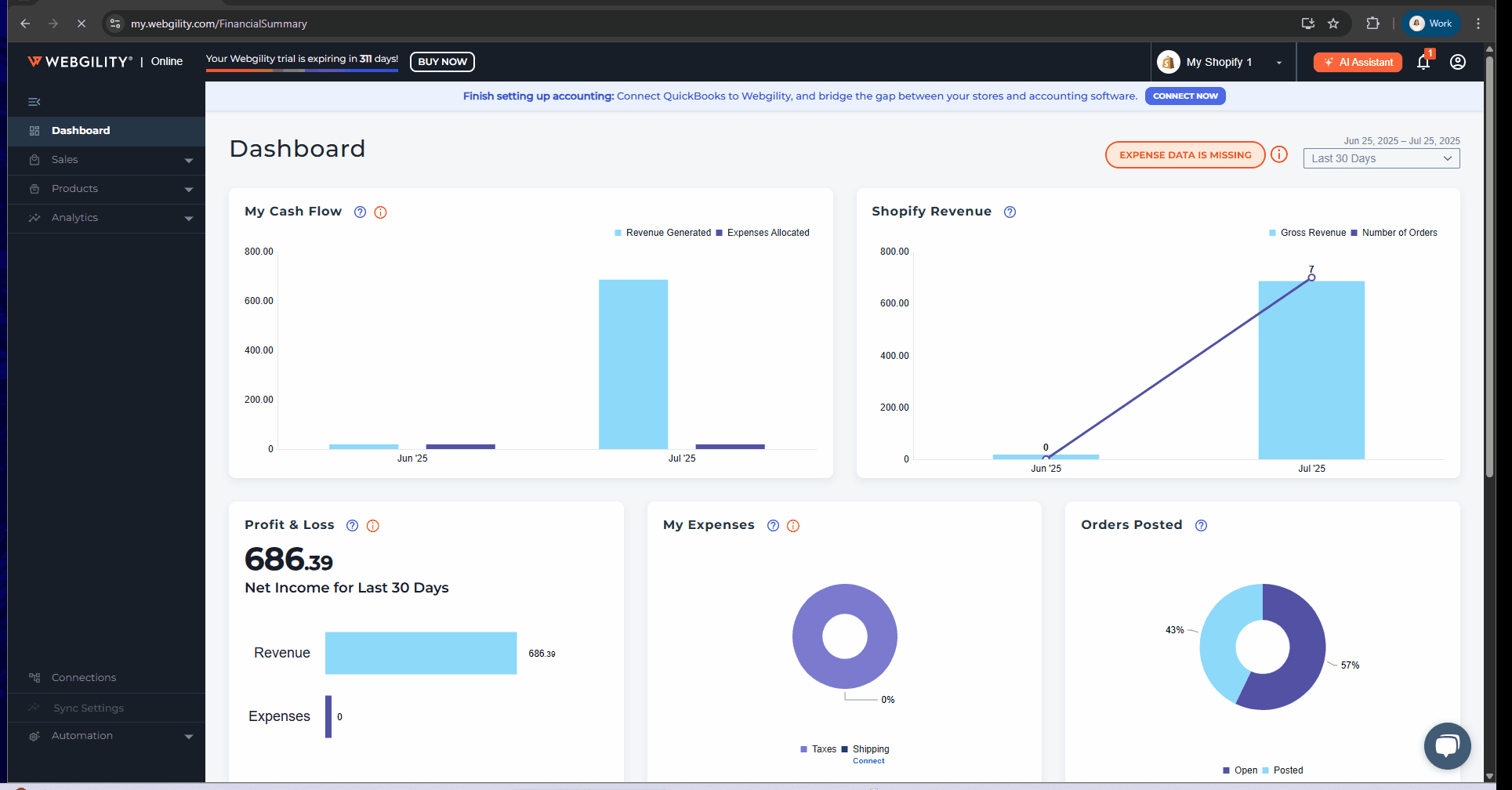Expand the Analytics sidebar section
Image resolution: width=1512 pixels, height=790 pixels.
click(106, 218)
